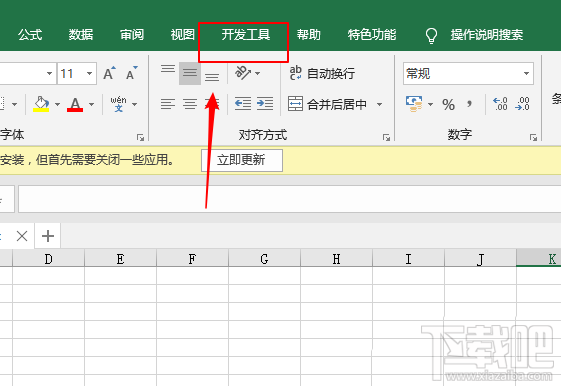Increase indent icon
The width and height of the screenshot is (561, 386).
265,104
